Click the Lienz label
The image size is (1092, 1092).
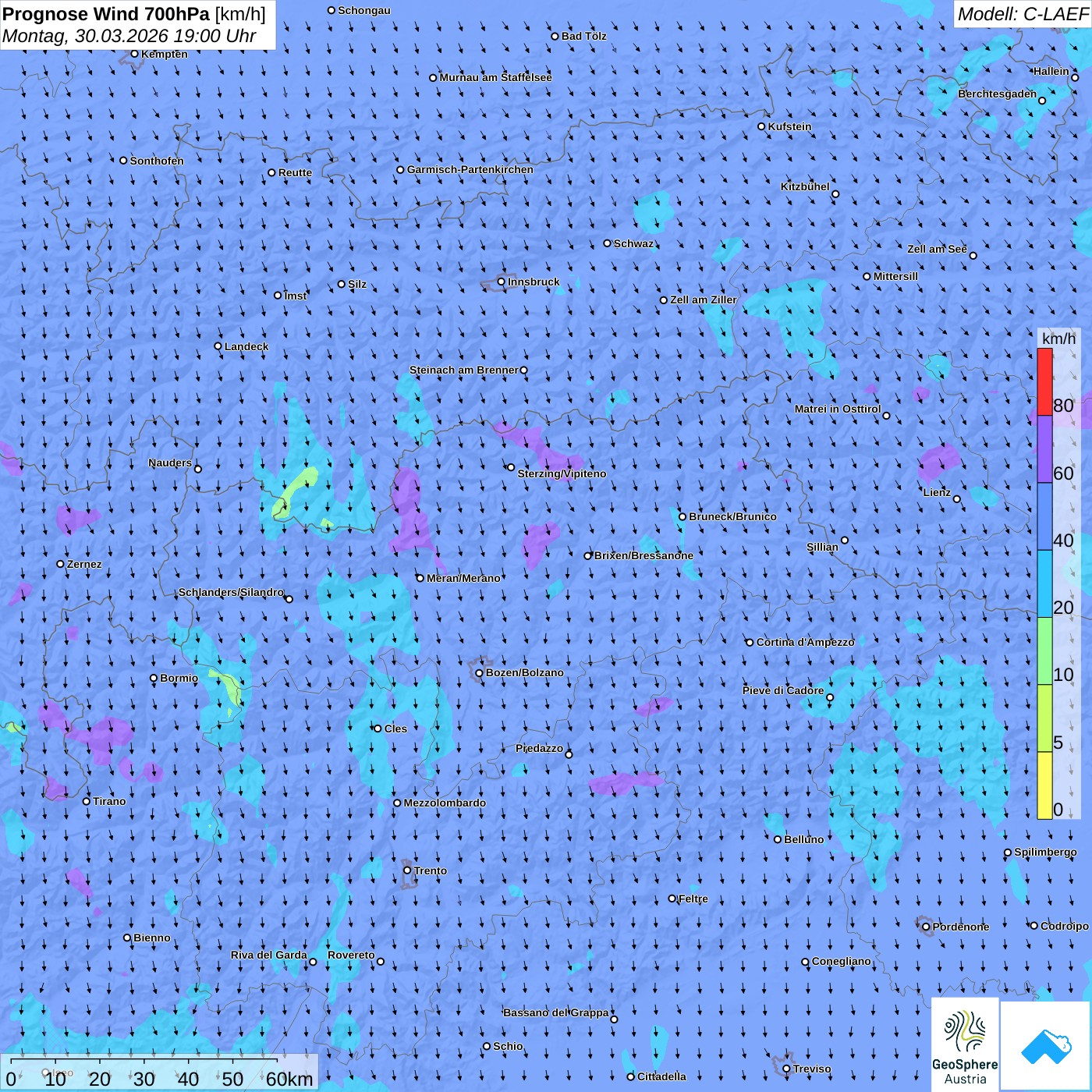tap(937, 492)
